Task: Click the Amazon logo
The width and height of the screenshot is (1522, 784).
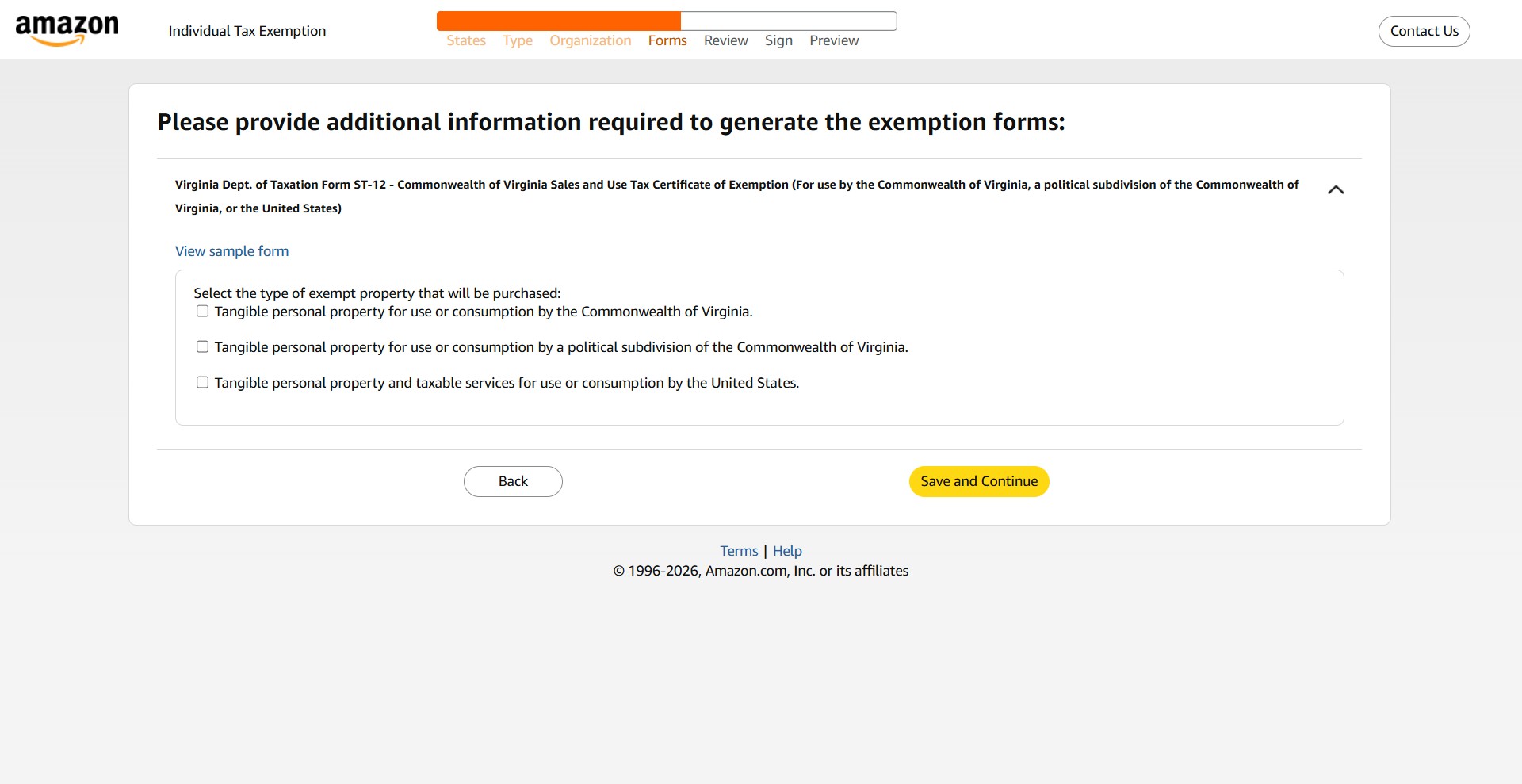Action: coord(67,29)
